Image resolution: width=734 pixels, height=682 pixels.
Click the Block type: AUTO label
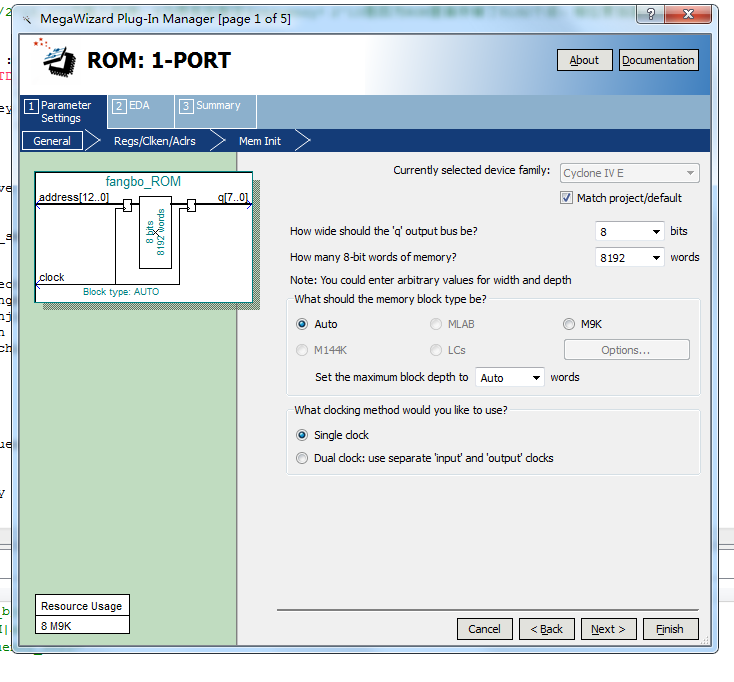point(121,292)
